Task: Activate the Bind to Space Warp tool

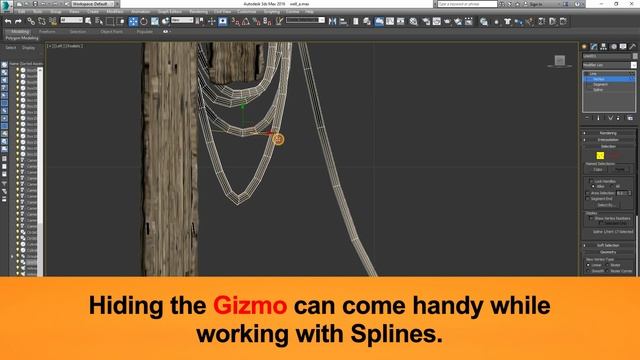Action: 53,21
